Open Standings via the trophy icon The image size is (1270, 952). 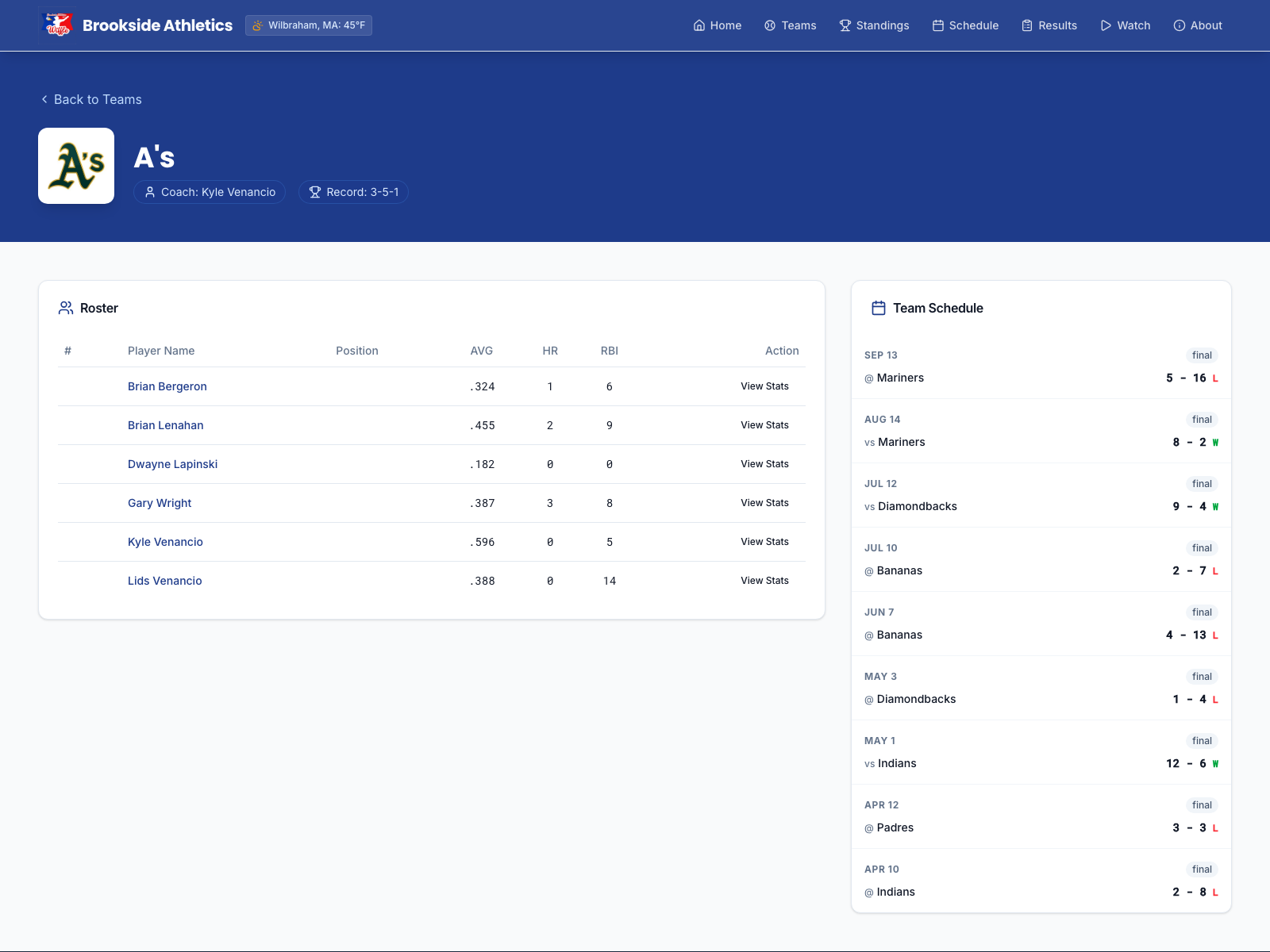tap(844, 25)
